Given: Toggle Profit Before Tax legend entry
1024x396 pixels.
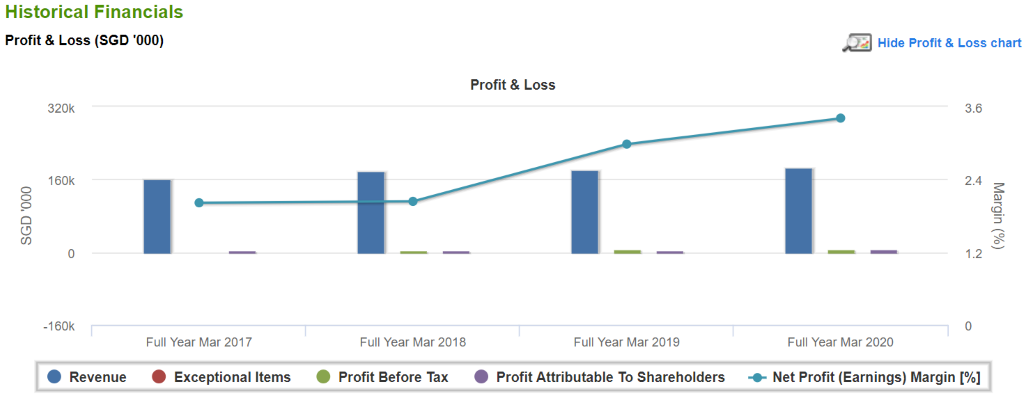Looking at the screenshot, I should [381, 377].
